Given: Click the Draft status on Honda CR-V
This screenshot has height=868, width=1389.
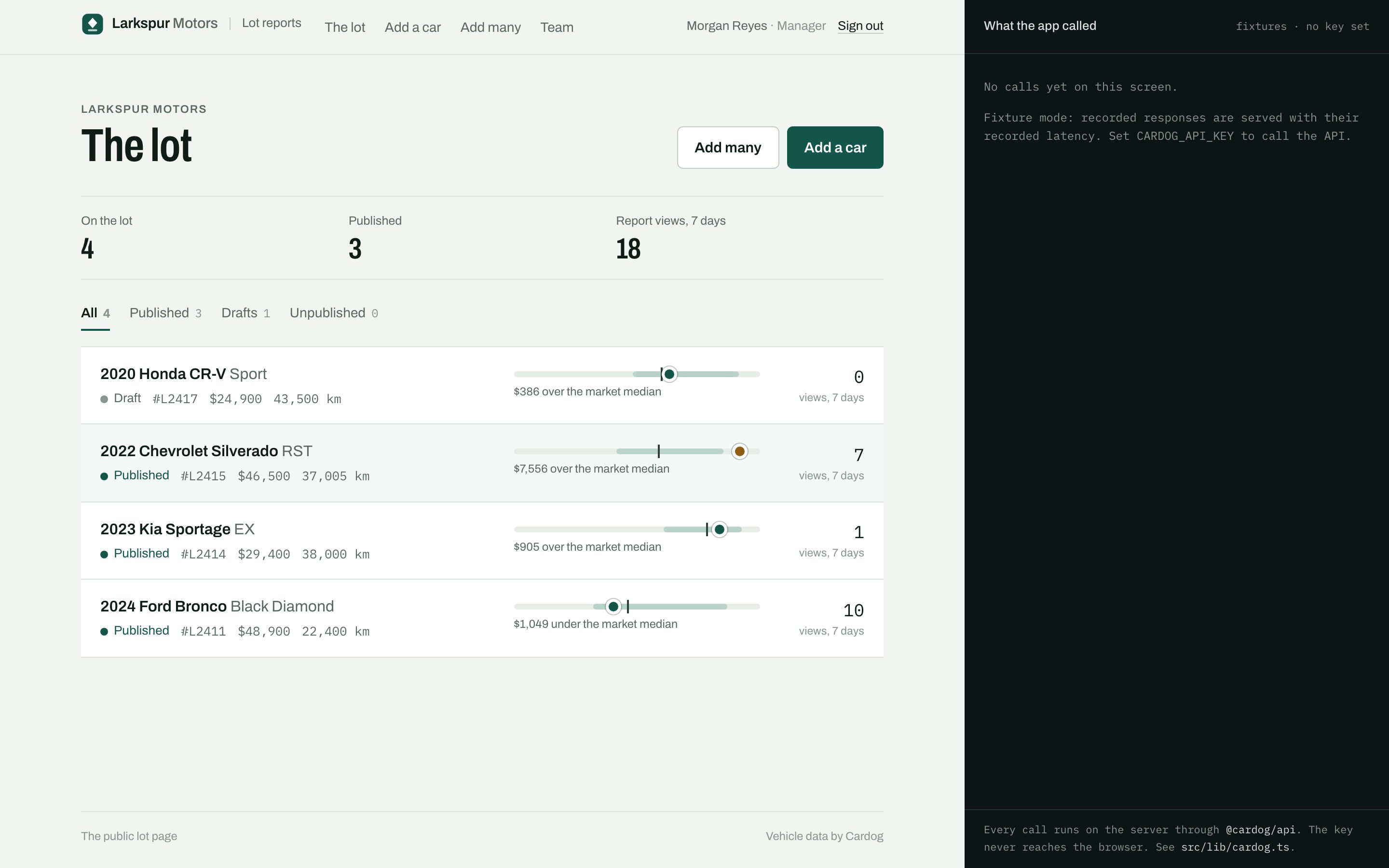Looking at the screenshot, I should point(121,398).
